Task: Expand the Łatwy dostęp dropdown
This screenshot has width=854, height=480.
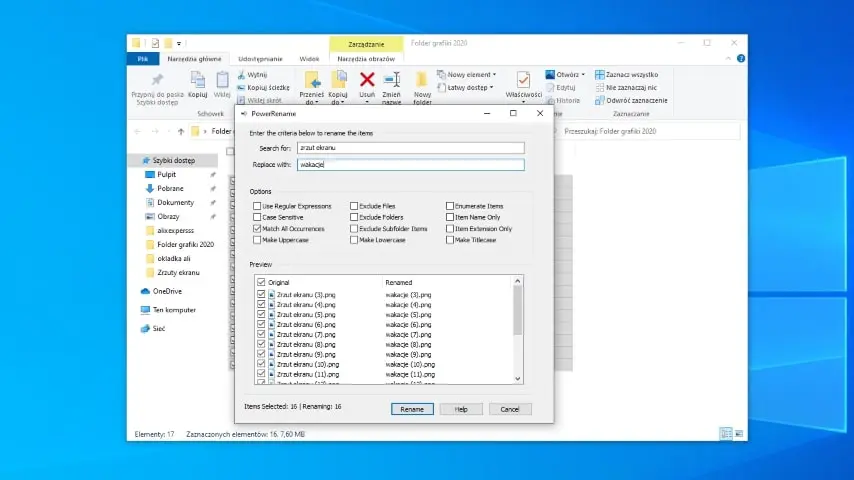Action: click(468, 88)
